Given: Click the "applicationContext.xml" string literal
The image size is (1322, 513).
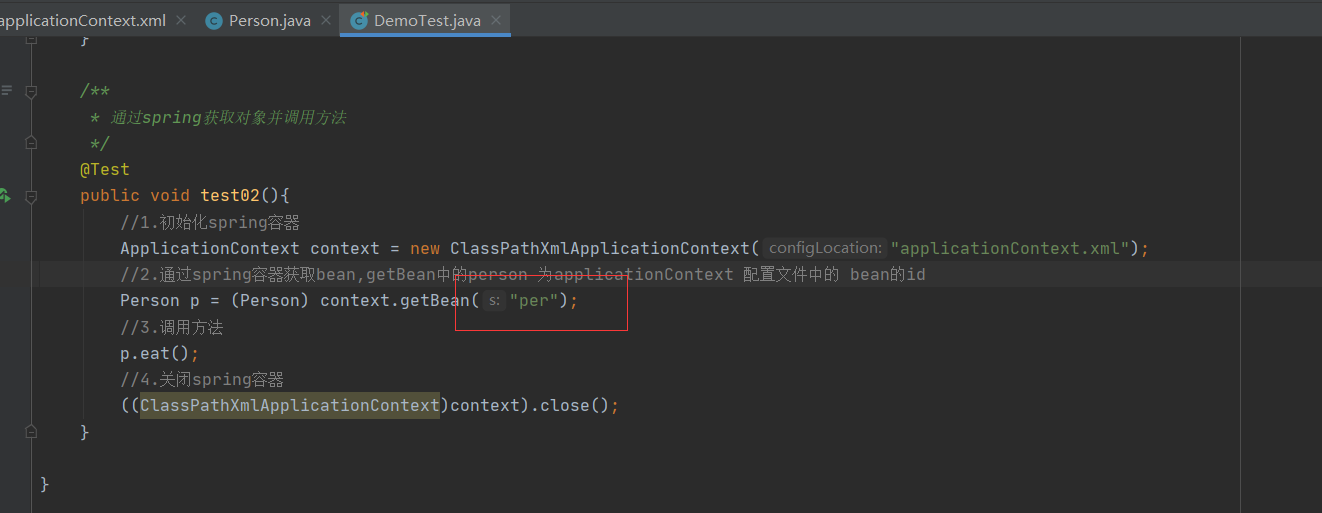Looking at the screenshot, I should coord(1010,248).
